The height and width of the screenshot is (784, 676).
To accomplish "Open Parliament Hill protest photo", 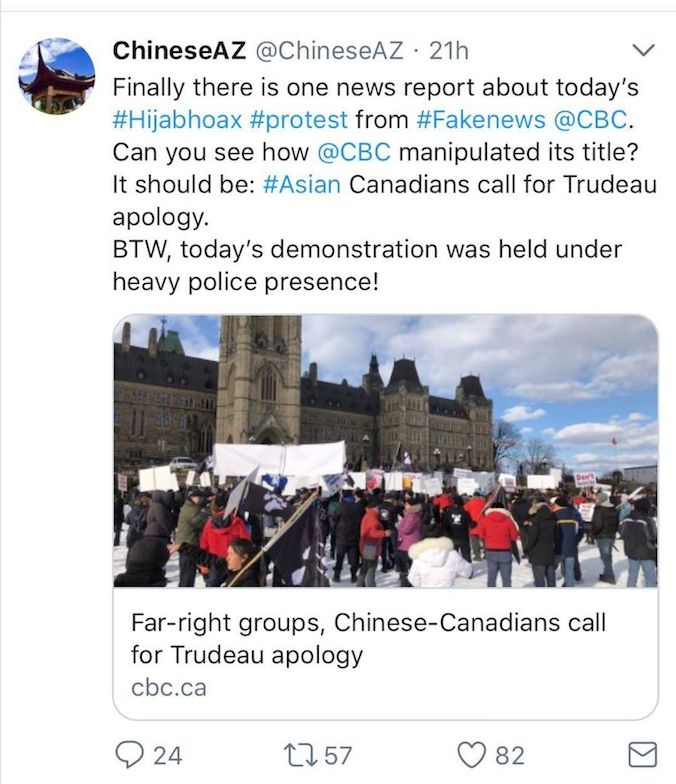I will [385, 451].
